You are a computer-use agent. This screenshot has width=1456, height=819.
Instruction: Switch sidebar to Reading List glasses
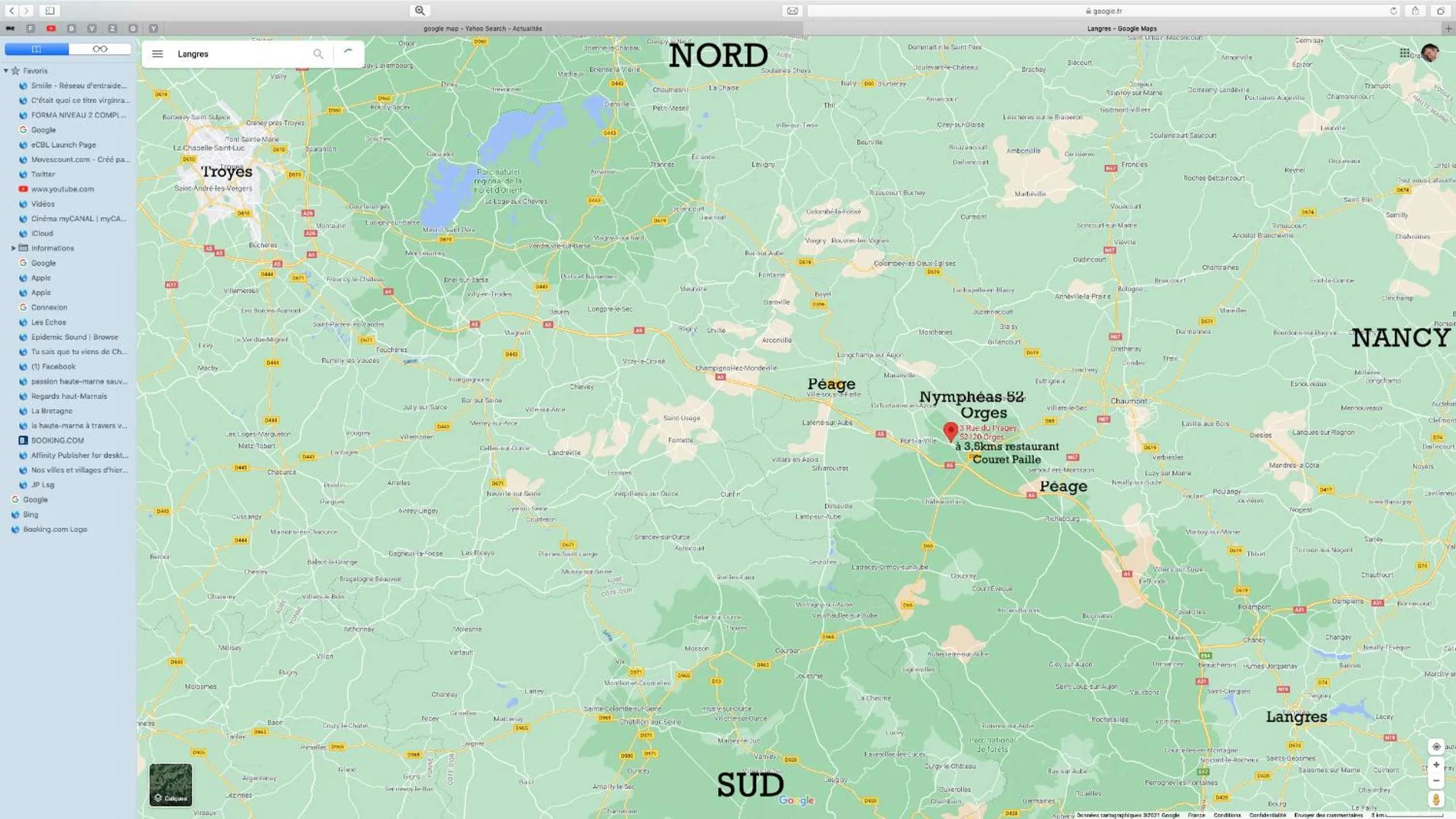pyautogui.click(x=100, y=49)
